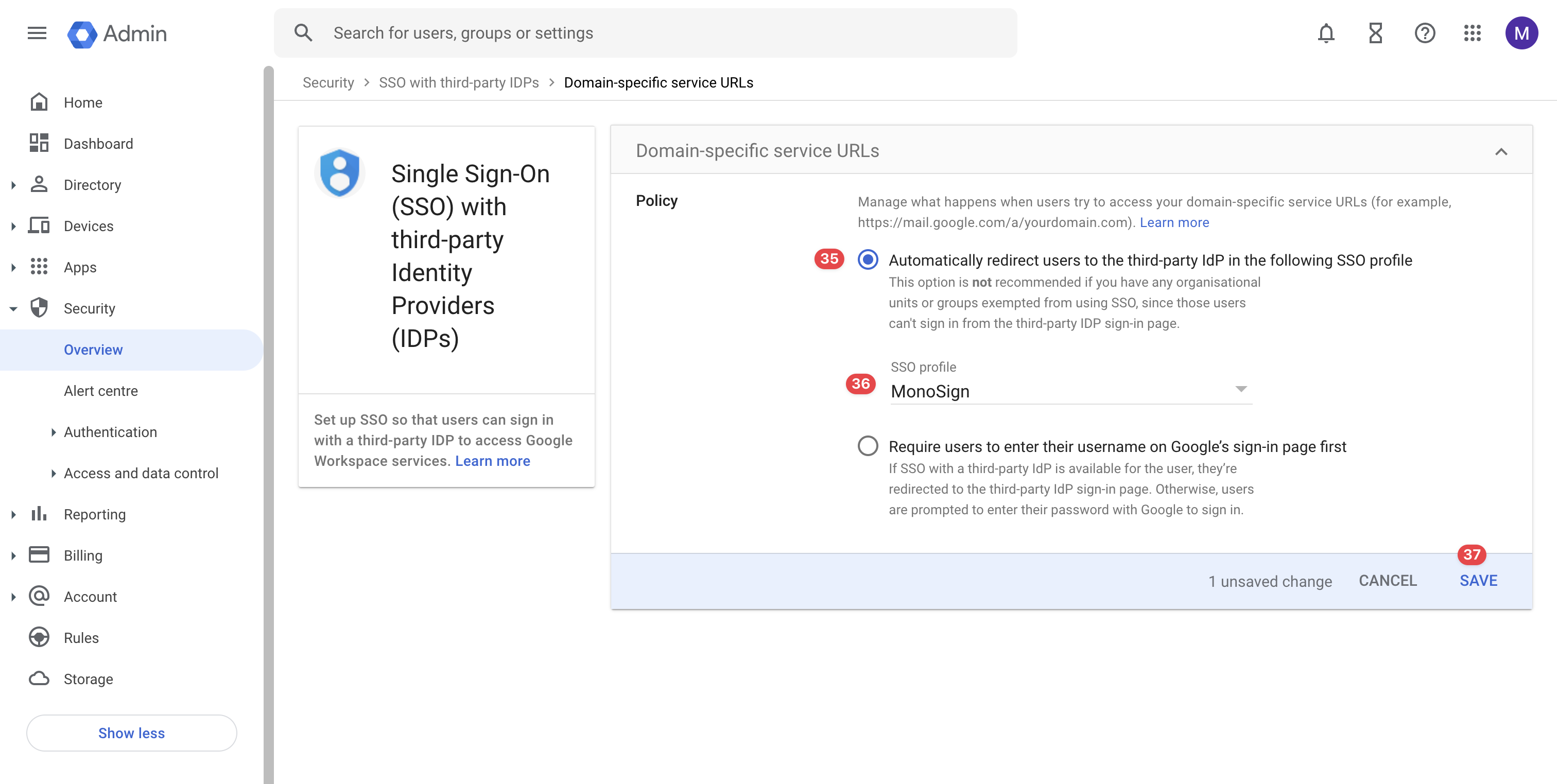Click the SAVE button
This screenshot has height=784, width=1557.
[x=1478, y=580]
